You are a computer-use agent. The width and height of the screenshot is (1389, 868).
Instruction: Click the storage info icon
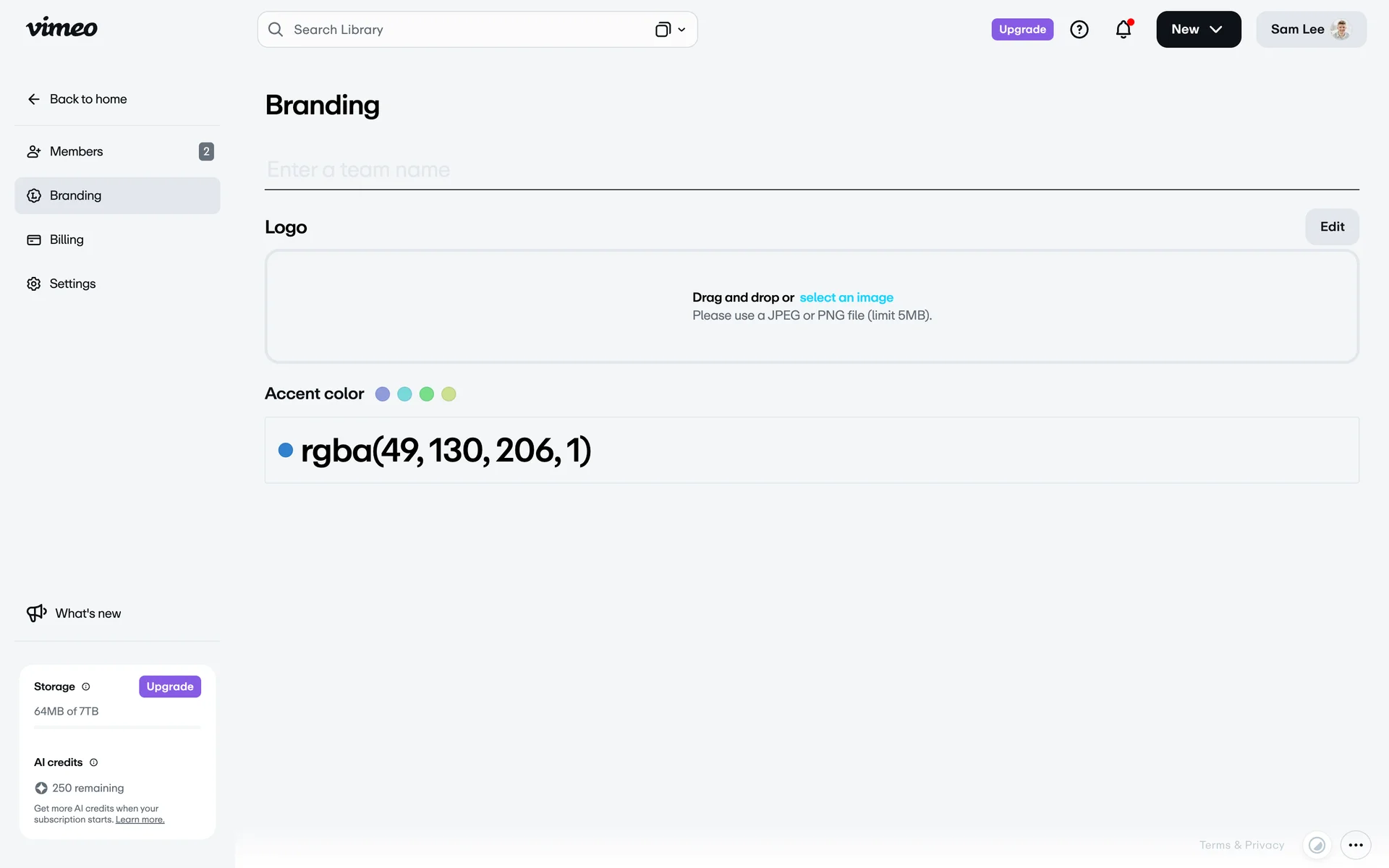tap(86, 686)
